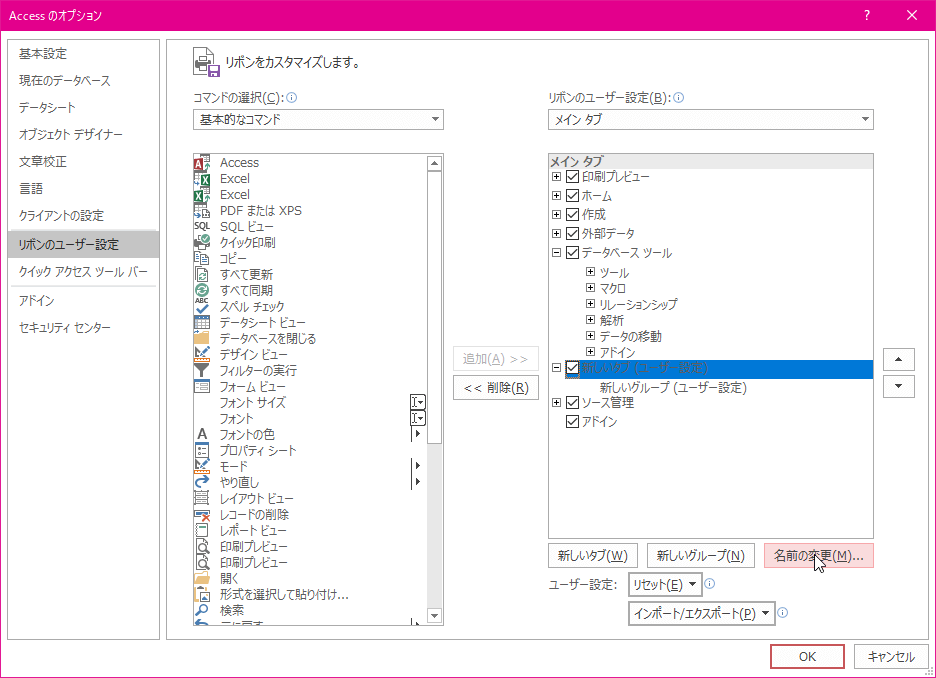This screenshot has width=936, height=678.
Task: Click info icon beside インポート/エクスポート button
Action: [x=783, y=612]
